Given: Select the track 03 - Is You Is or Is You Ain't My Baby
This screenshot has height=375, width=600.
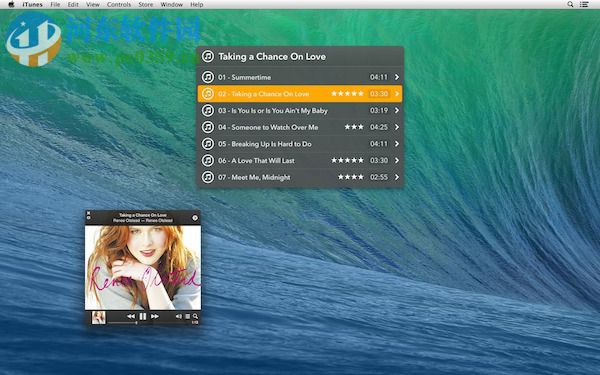Looking at the screenshot, I should point(300,111).
